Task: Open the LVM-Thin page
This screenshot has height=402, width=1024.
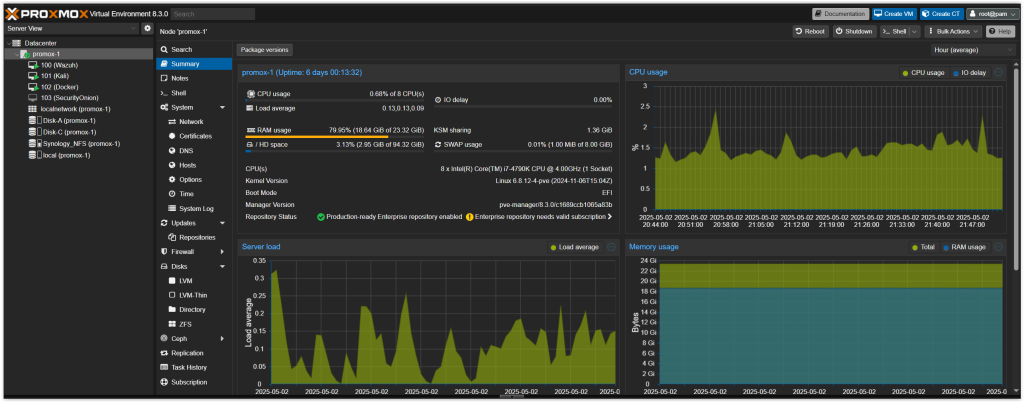Action: point(194,295)
